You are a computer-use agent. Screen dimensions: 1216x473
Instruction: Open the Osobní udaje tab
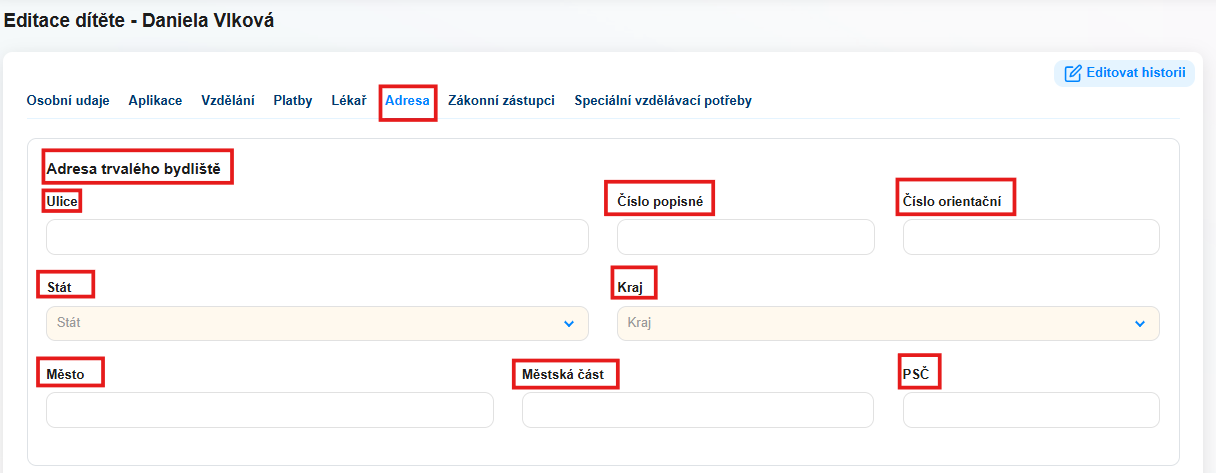(68, 101)
